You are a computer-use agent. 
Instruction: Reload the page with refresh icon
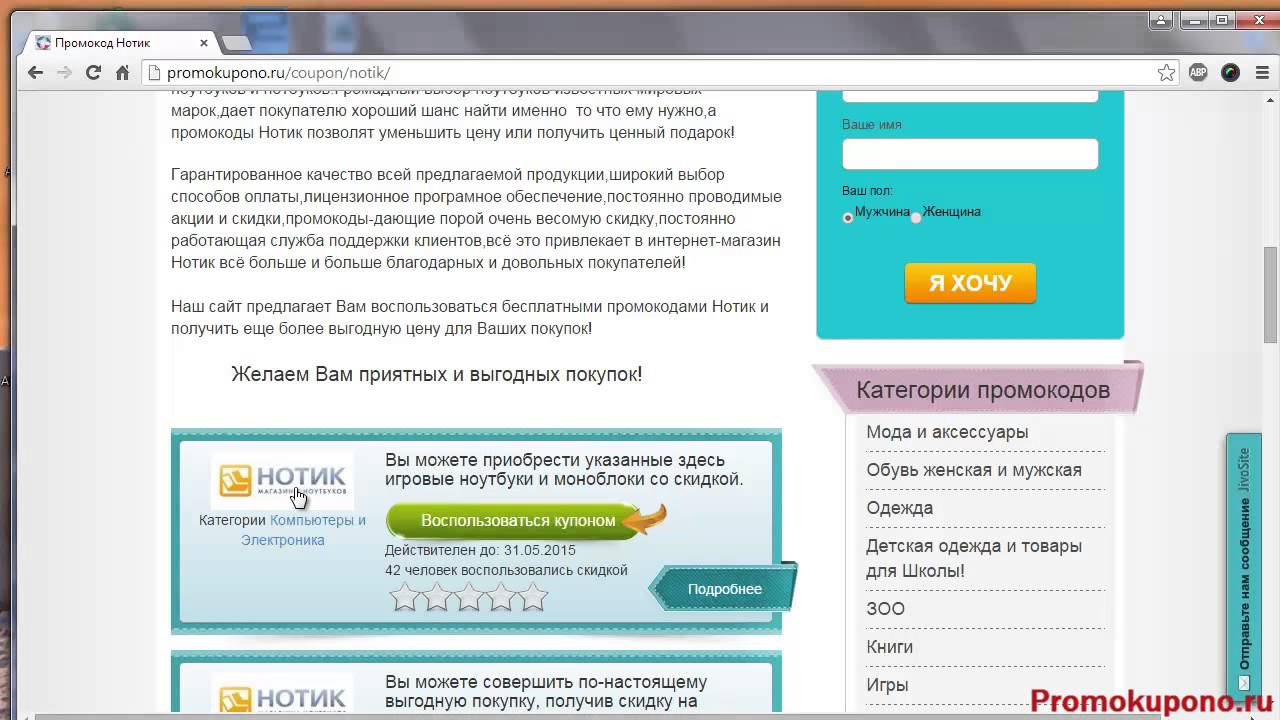93,72
